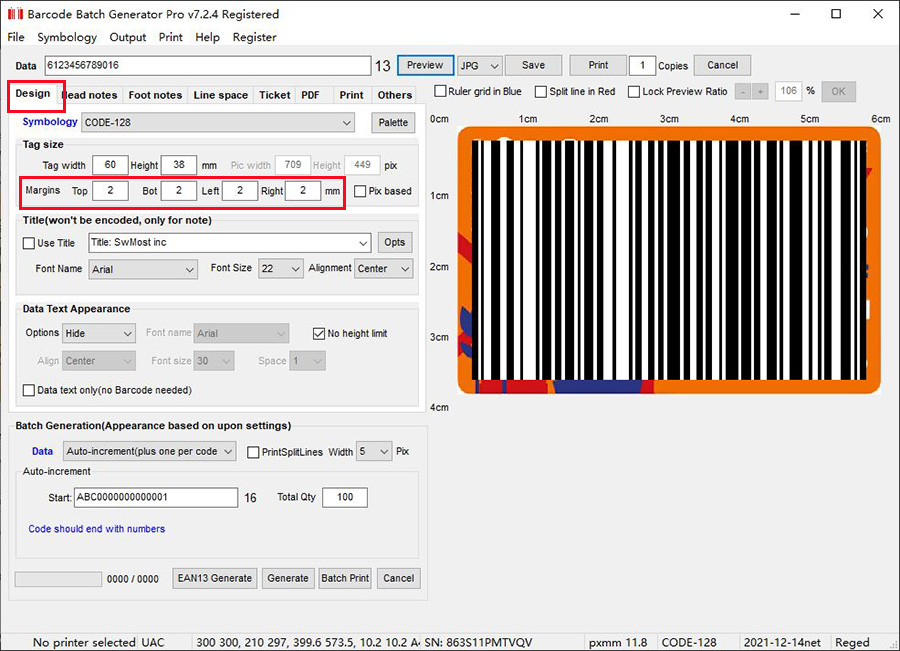Open the Symbology menu
The width and height of the screenshot is (900, 651).
(x=67, y=37)
